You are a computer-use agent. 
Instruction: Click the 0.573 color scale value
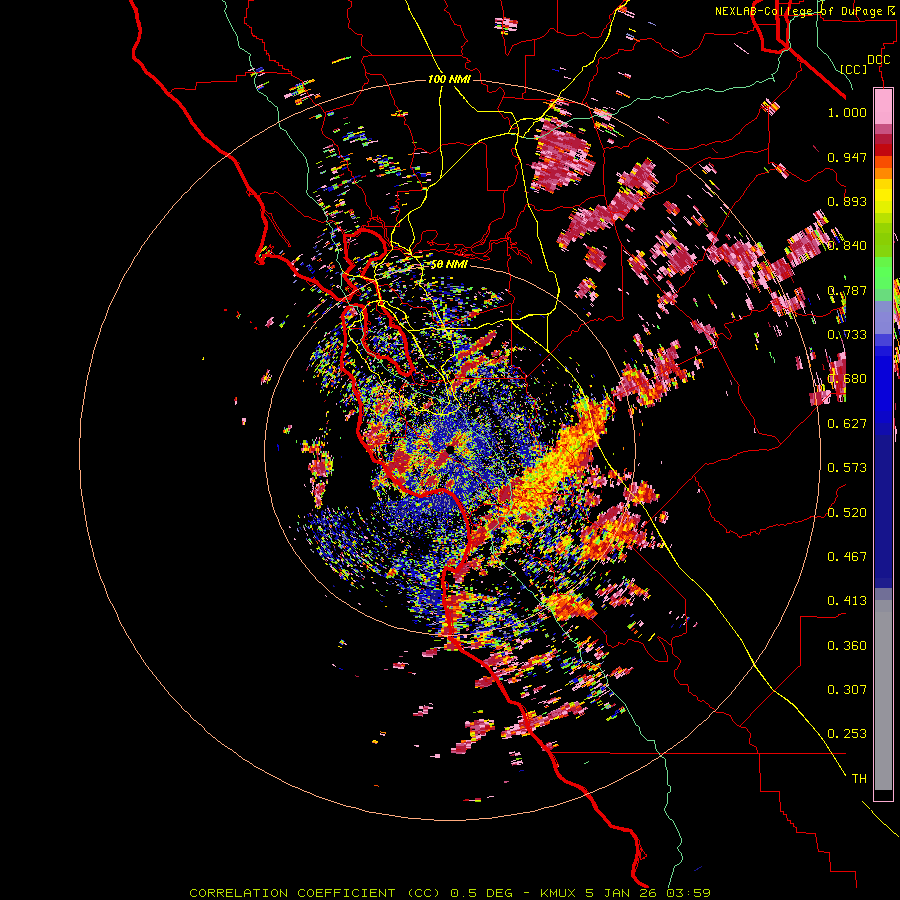point(847,468)
